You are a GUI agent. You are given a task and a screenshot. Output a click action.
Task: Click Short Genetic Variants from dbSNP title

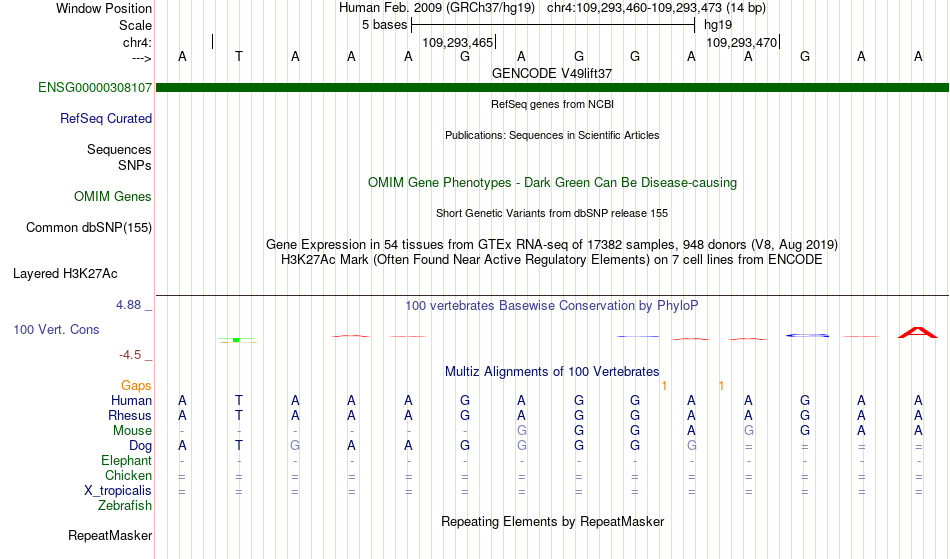pyautogui.click(x=552, y=213)
